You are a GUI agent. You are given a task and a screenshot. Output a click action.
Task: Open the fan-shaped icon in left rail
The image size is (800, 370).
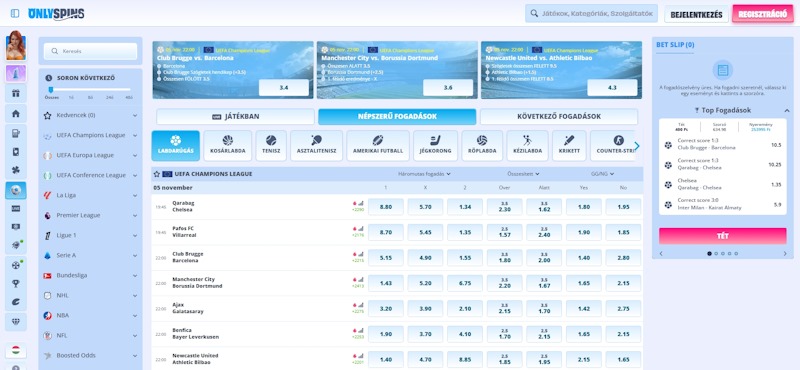[x=16, y=169]
